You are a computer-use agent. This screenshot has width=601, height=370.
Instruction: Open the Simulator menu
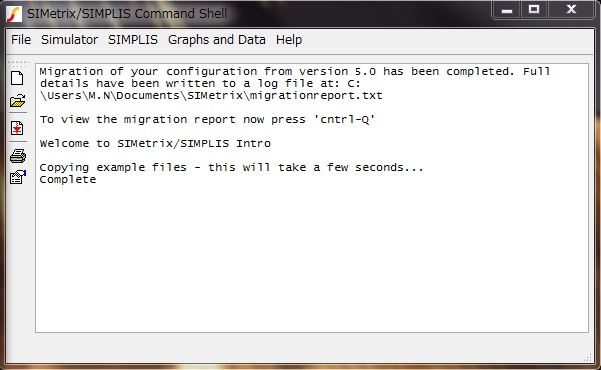[x=69, y=39]
